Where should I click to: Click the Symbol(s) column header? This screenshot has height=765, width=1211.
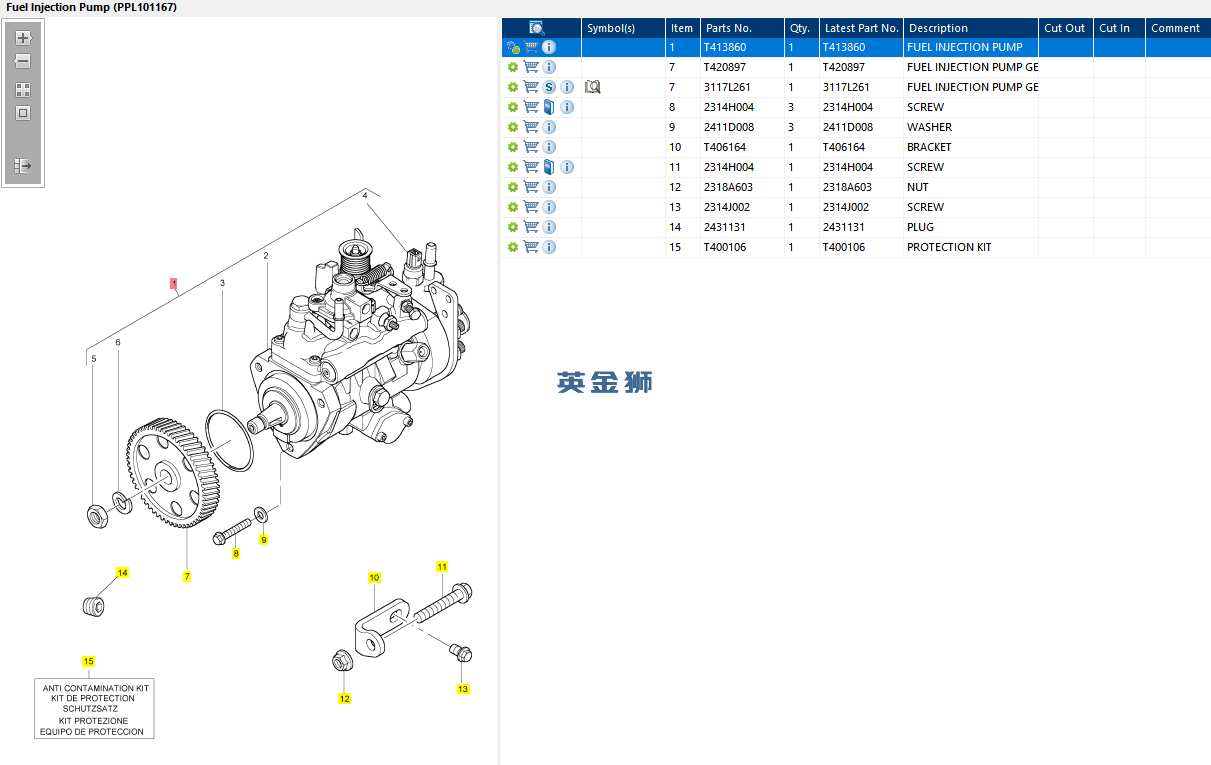[x=623, y=28]
